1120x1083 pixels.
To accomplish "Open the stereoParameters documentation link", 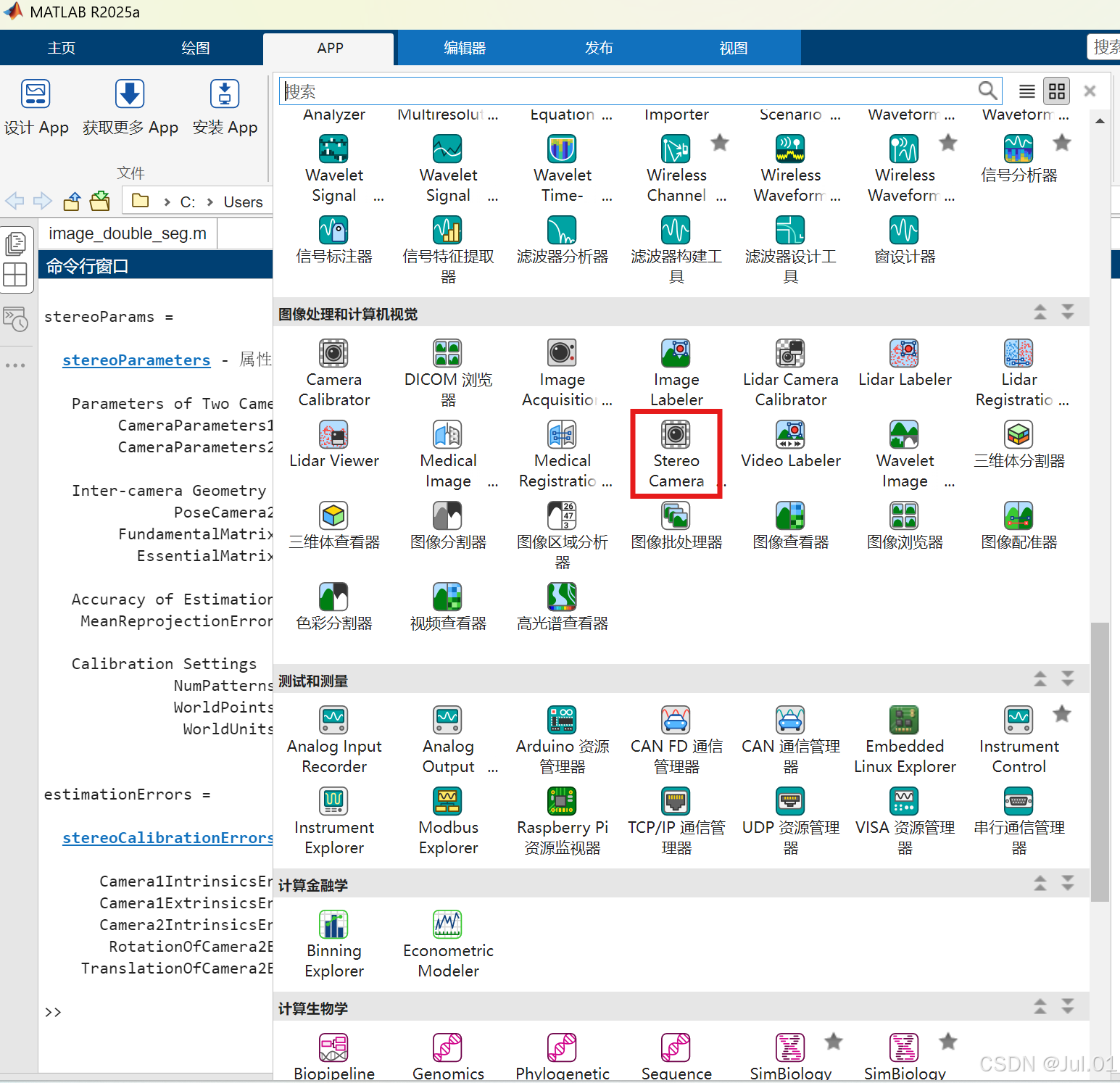I will [136, 360].
